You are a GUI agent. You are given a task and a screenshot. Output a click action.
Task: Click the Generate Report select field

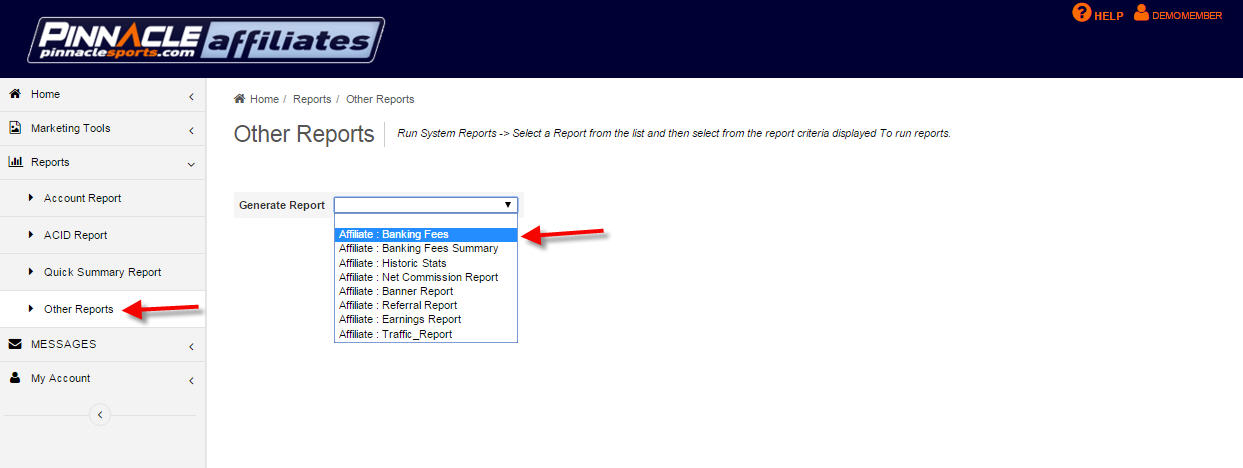(426, 205)
